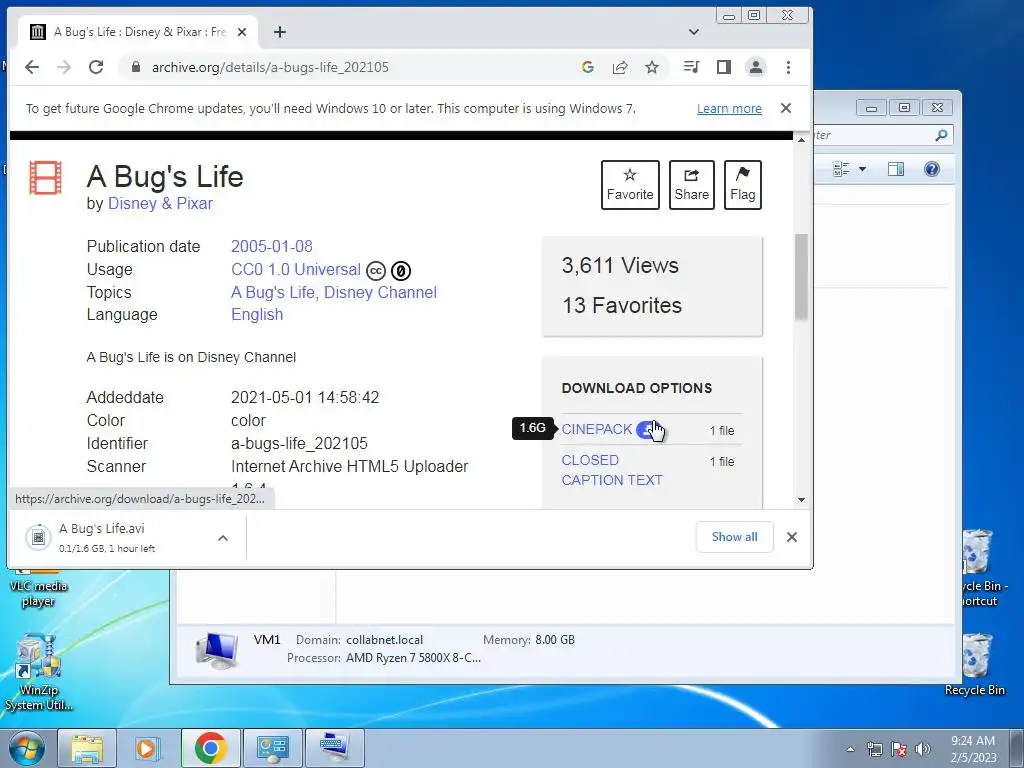Flag this item with Flag button

743,185
